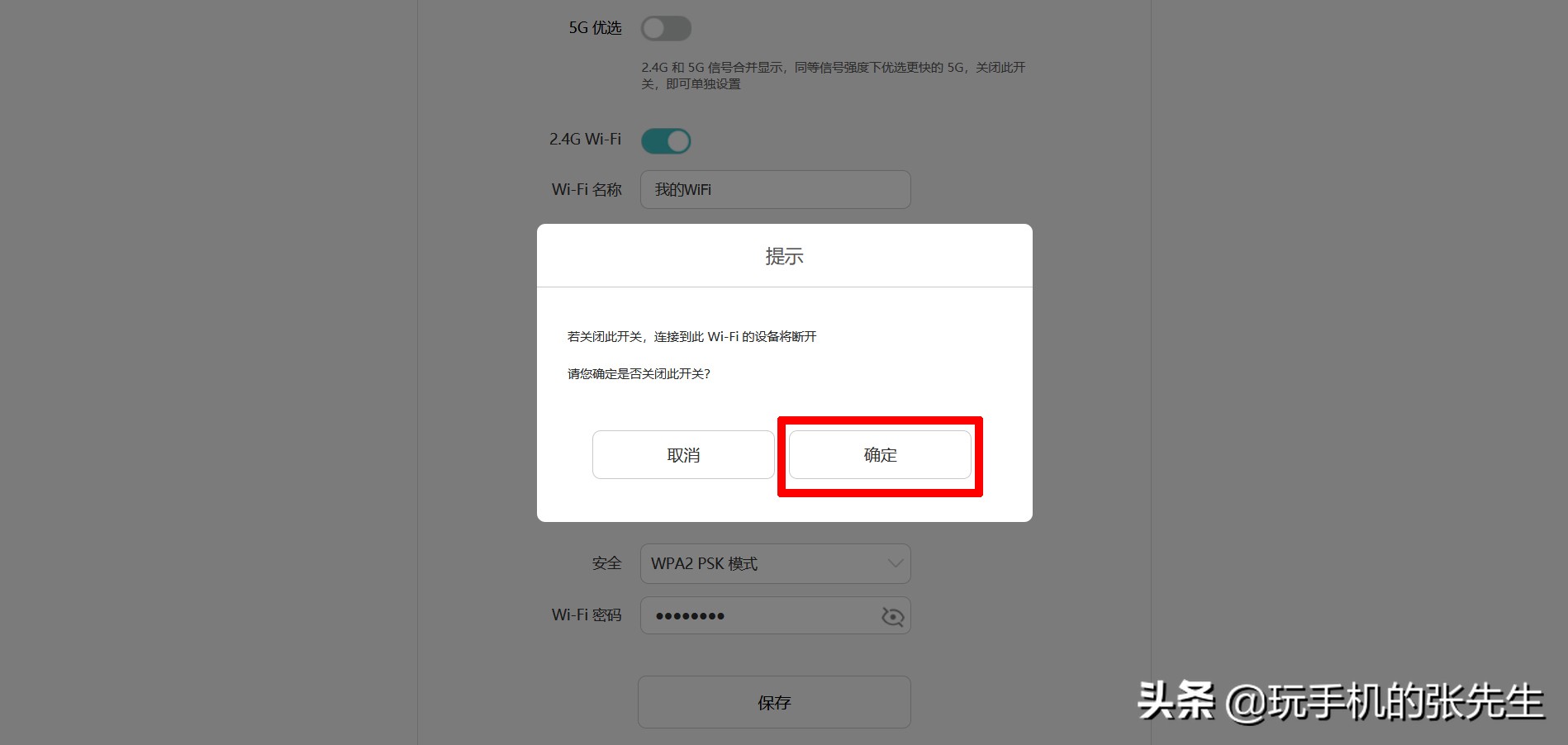
Task: Reveal password using the crossed-eye icon
Action: [x=892, y=616]
